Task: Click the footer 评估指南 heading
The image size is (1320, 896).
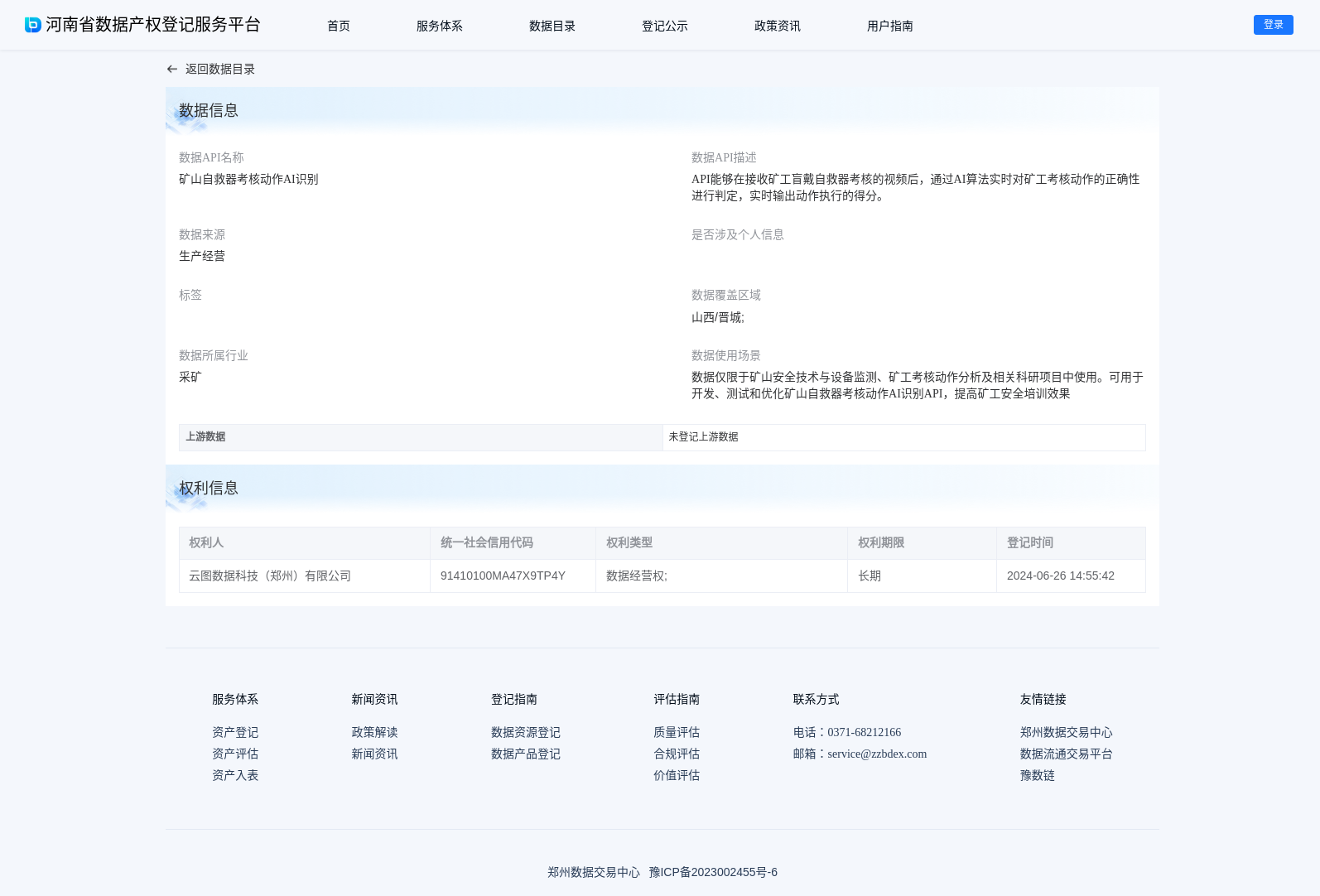Action: coord(677,699)
